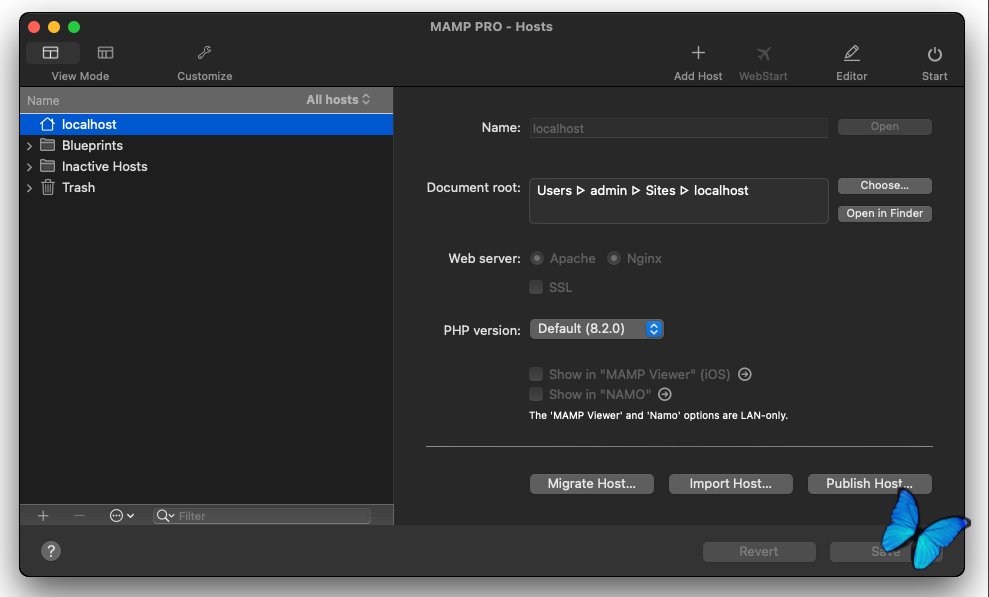Open help with question mark button
This screenshot has width=989, height=597.
coord(51,551)
